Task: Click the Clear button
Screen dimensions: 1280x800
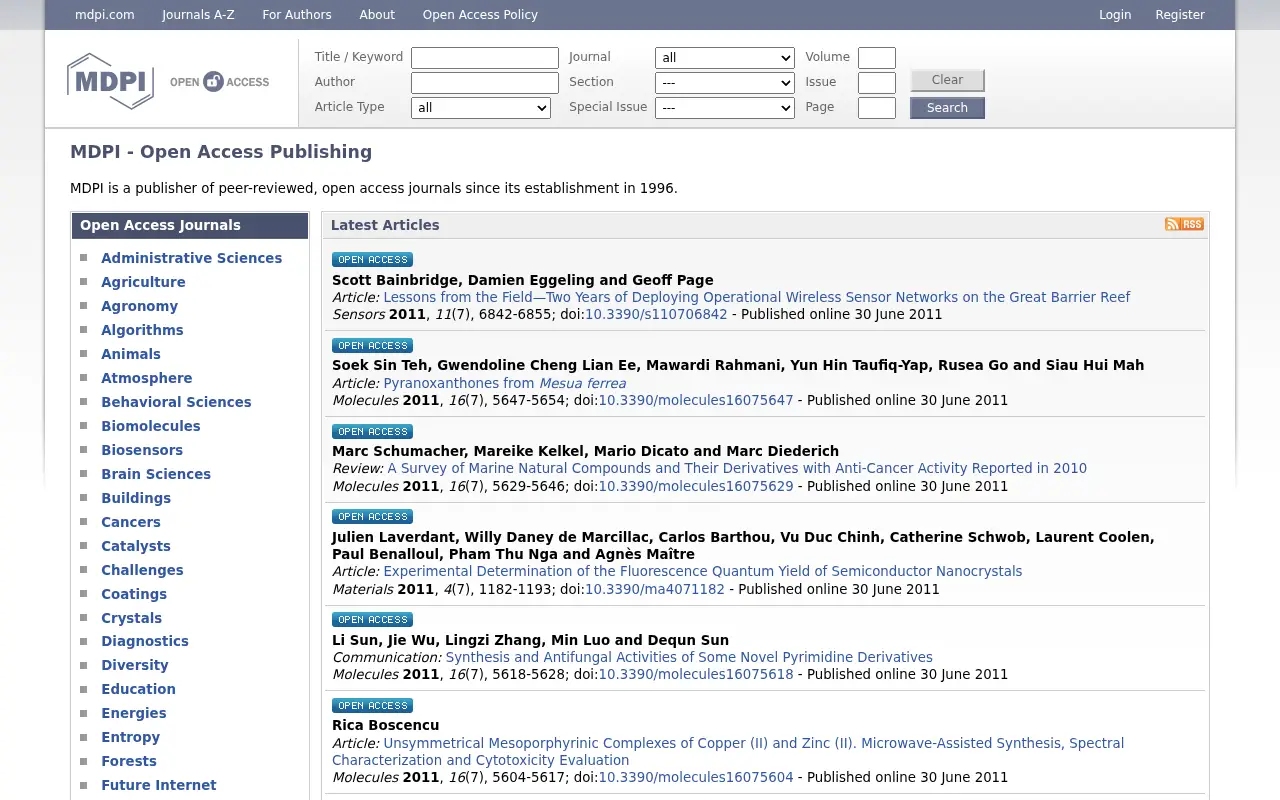Action: tap(947, 80)
